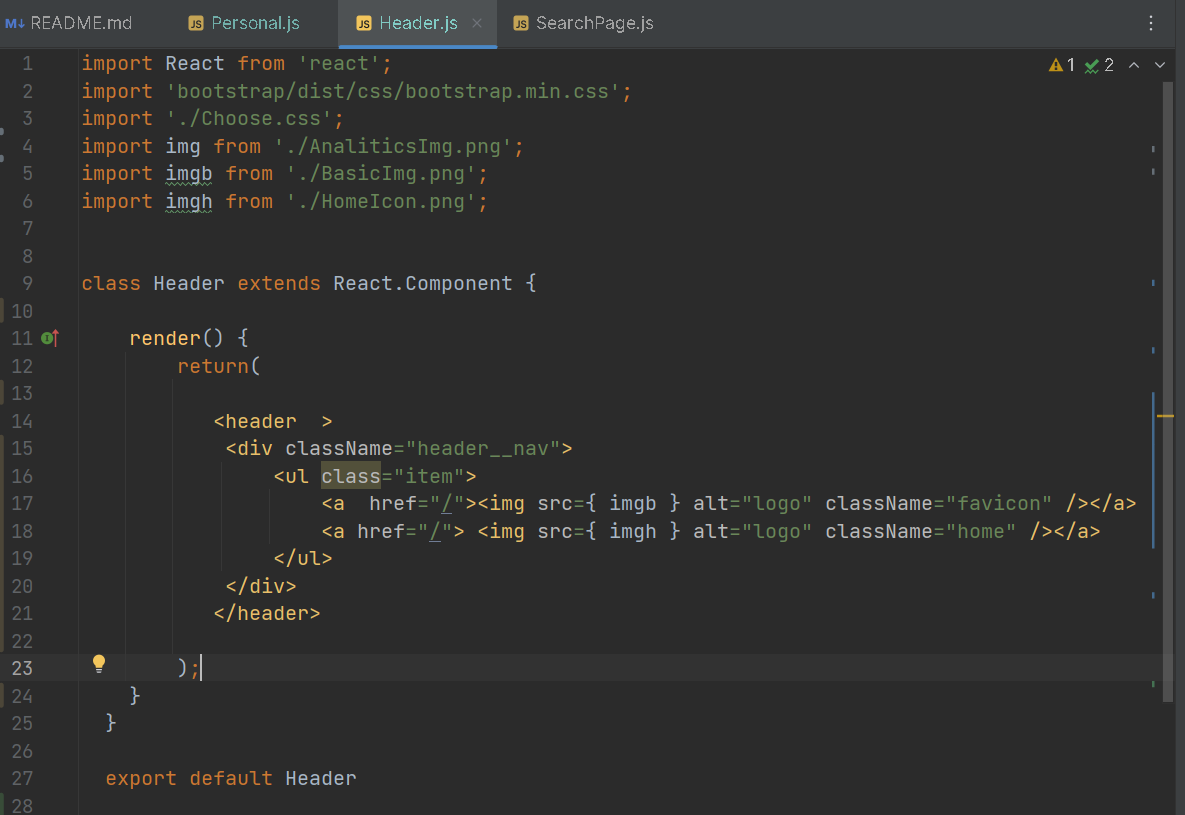The image size is (1185, 815).
Task: Click line number 23 in the gutter
Action: 22,668
